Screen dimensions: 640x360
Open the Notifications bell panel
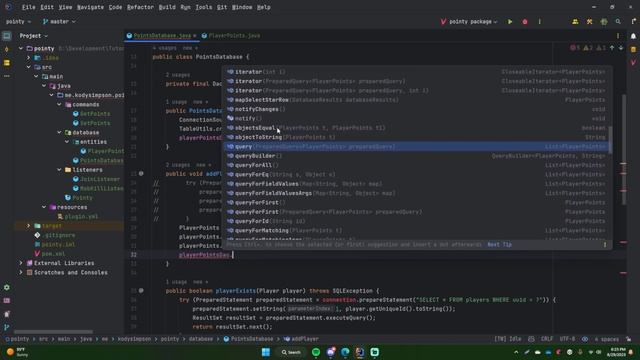pos(633,36)
